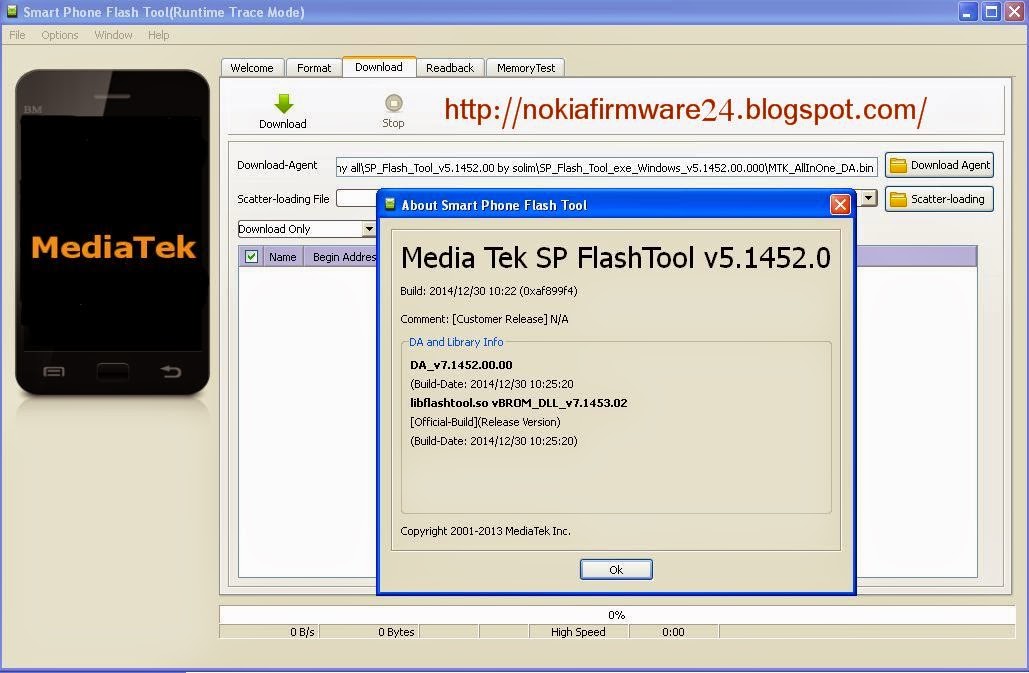Image resolution: width=1029 pixels, height=673 pixels.
Task: Open the Window menu
Action: pos(114,35)
